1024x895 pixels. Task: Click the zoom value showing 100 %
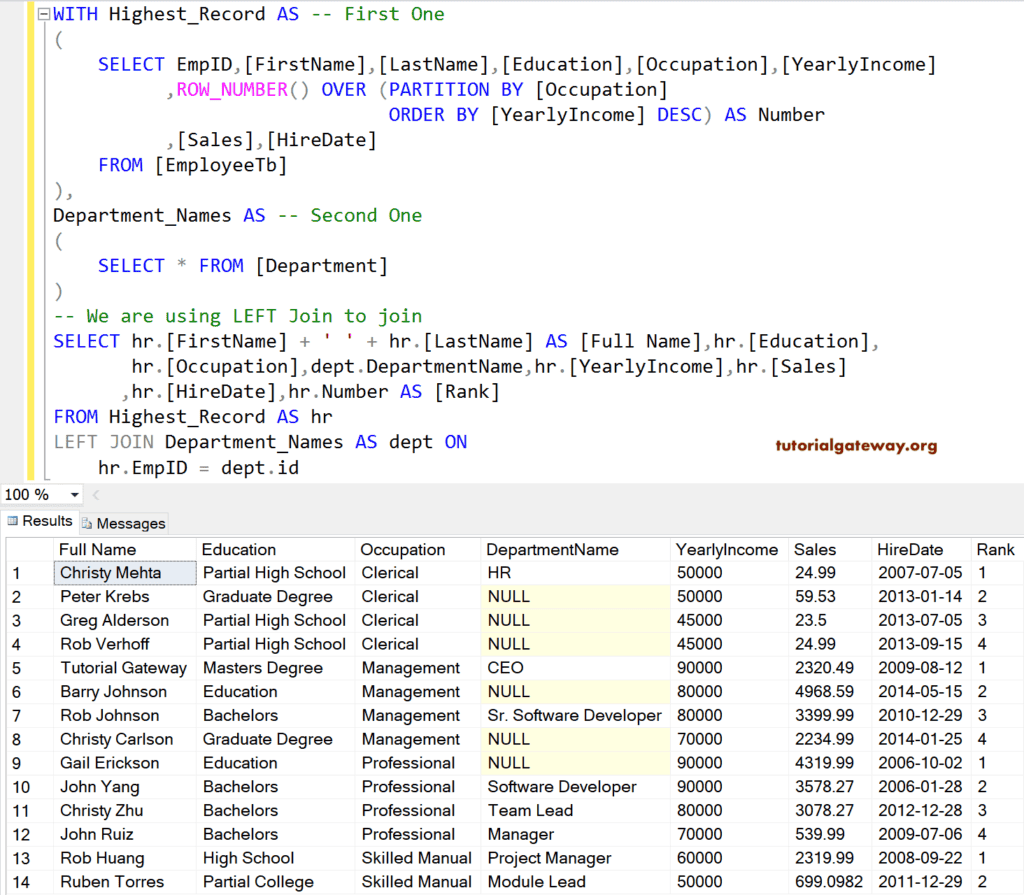30,494
